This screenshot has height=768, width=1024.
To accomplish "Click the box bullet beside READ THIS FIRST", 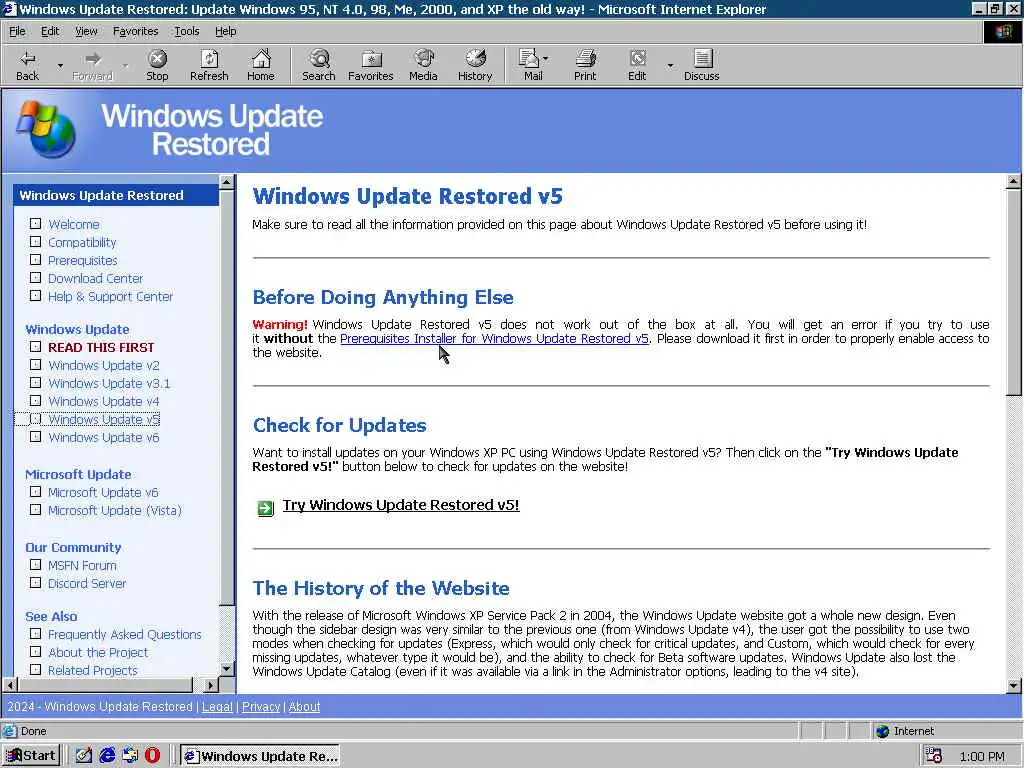I will click(35, 347).
